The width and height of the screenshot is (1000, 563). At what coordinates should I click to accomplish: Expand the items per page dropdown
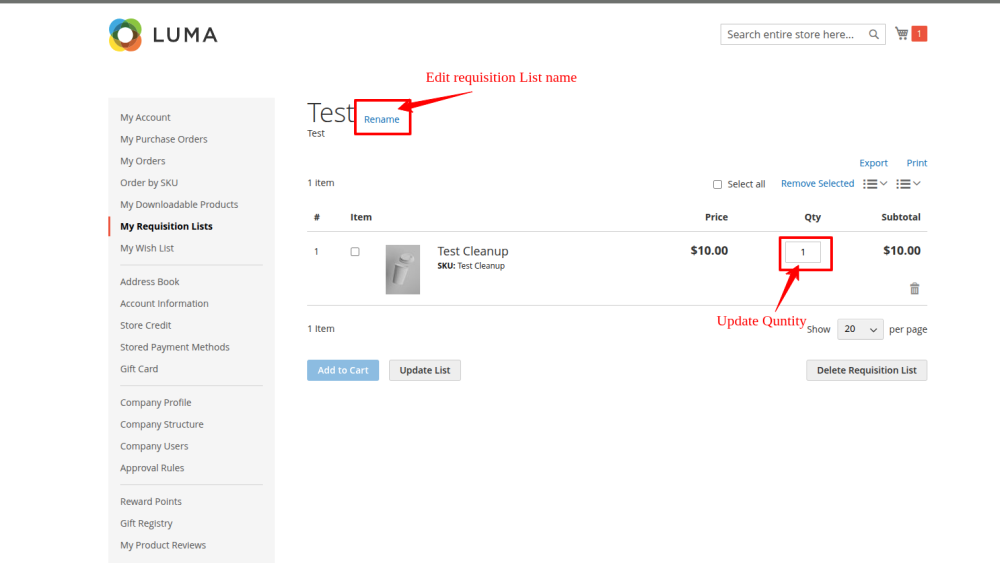coord(860,329)
